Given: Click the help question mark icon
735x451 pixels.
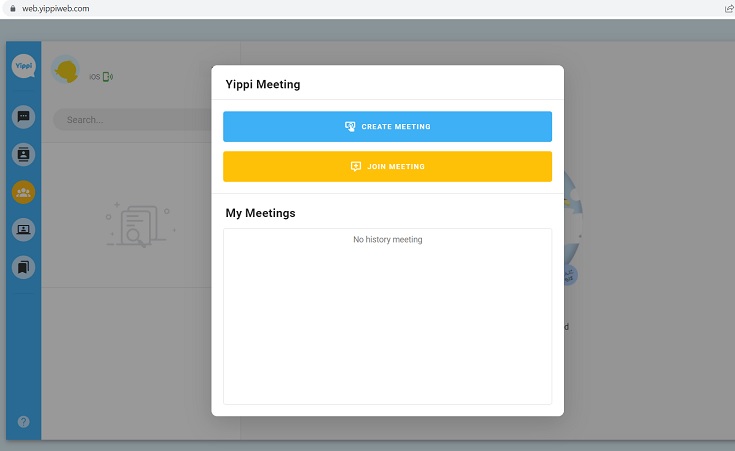Looking at the screenshot, I should tap(23, 421).
